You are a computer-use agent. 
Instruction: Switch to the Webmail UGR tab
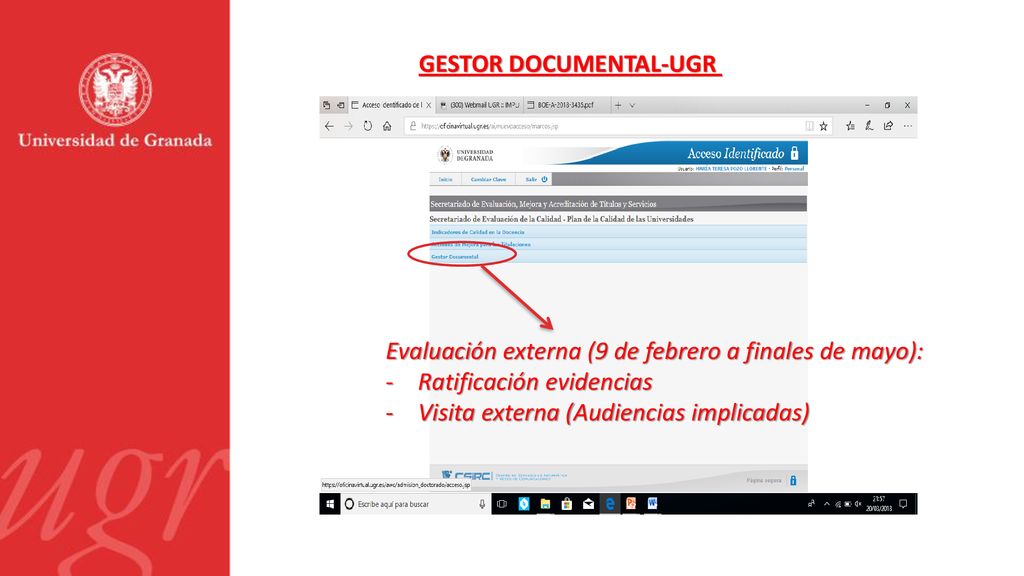pyautogui.click(x=480, y=105)
